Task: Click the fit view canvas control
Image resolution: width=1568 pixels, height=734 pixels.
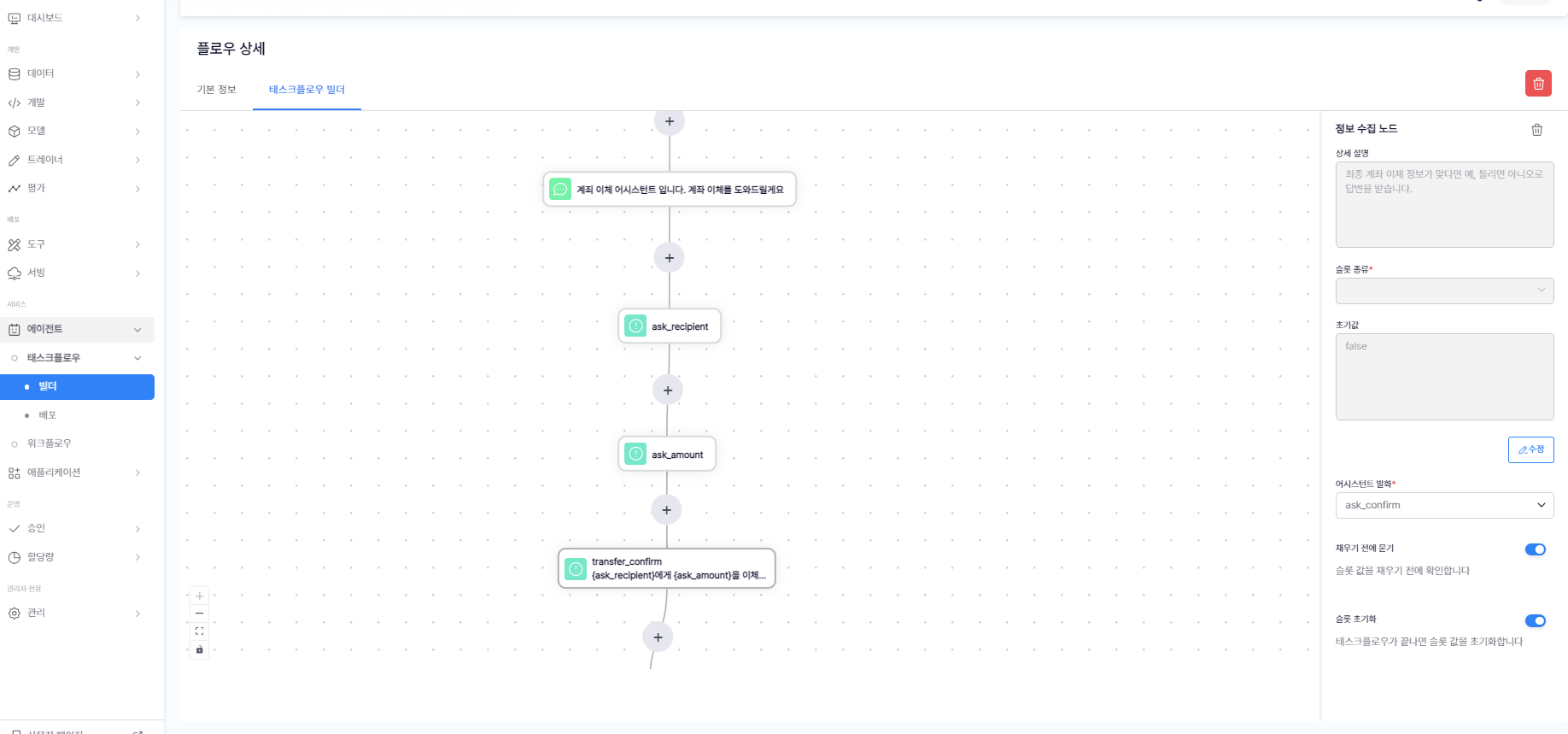Action: [200, 631]
